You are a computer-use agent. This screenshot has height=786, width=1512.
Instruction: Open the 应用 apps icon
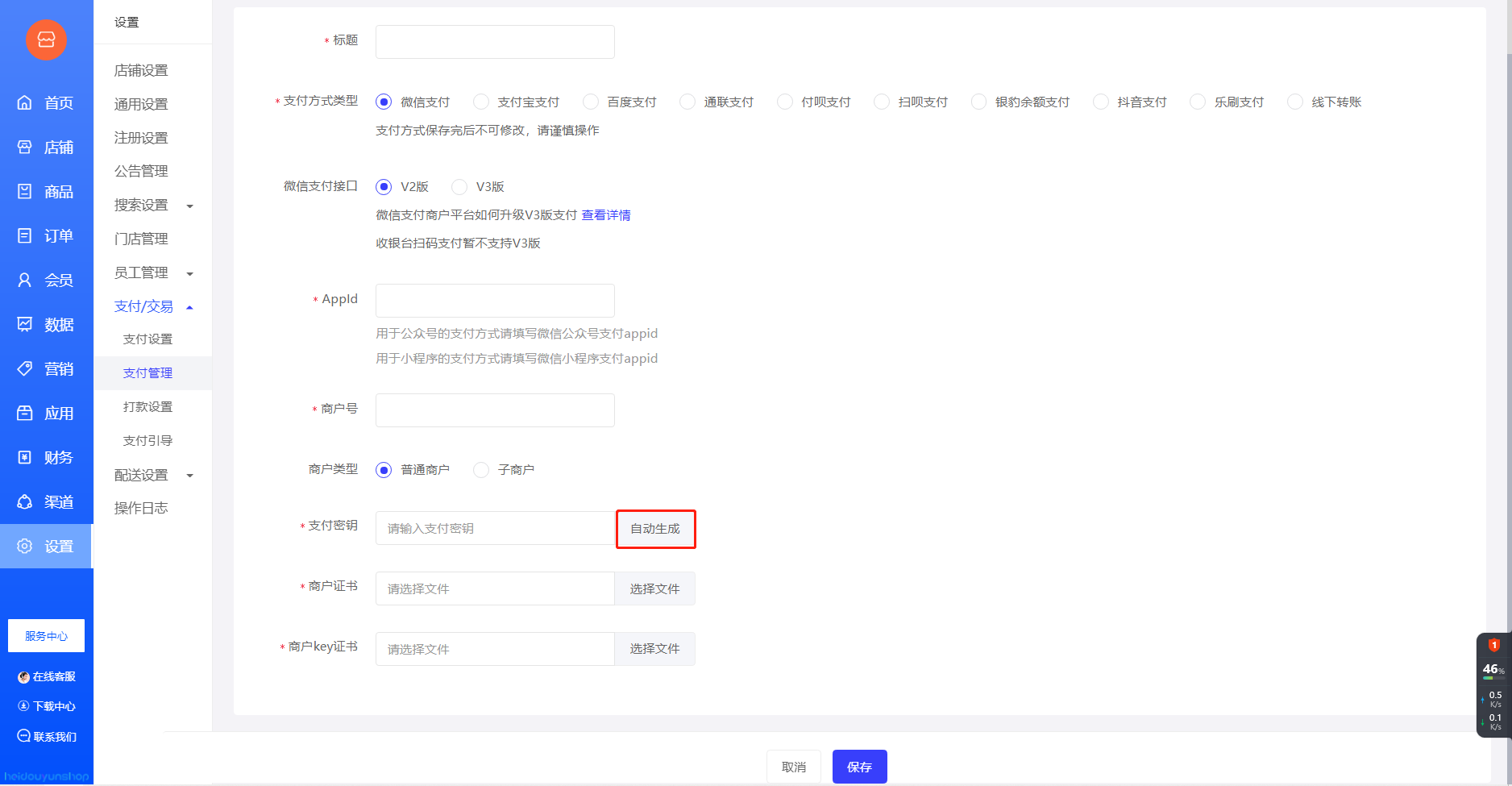point(25,413)
